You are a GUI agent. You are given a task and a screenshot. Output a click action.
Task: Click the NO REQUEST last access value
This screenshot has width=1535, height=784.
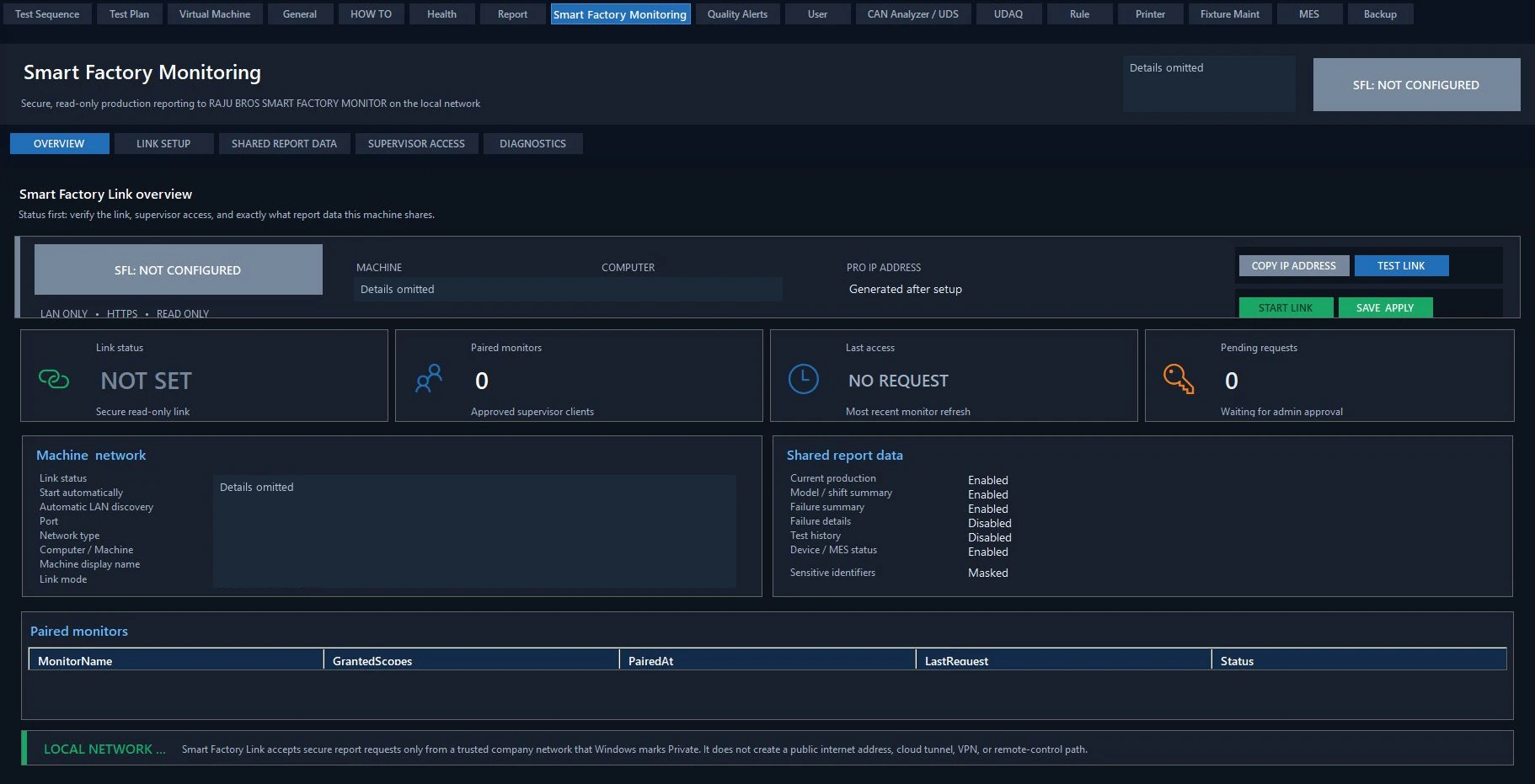click(898, 381)
